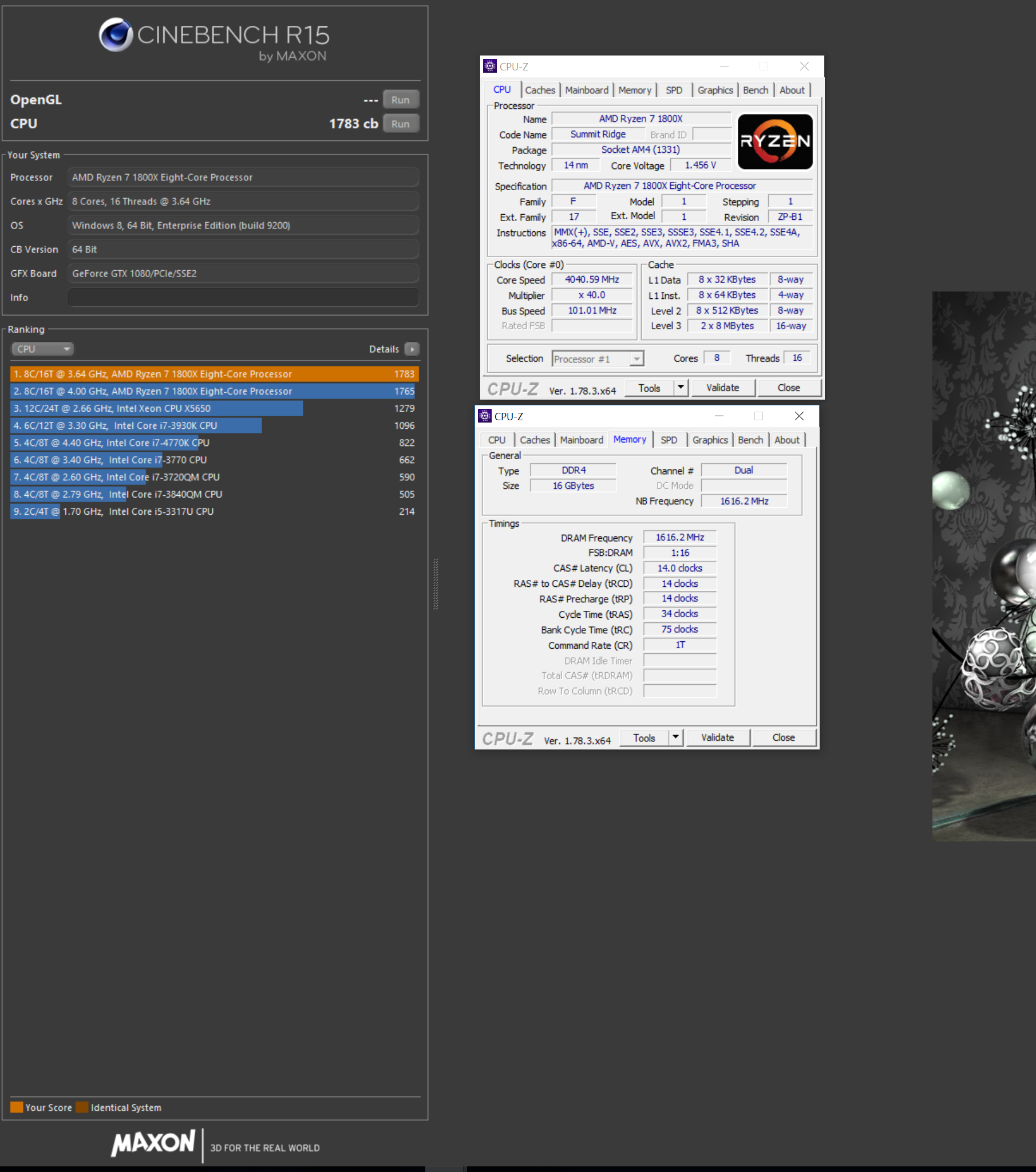
Task: Open About tab in the top CPU-Z window
Action: [x=792, y=90]
